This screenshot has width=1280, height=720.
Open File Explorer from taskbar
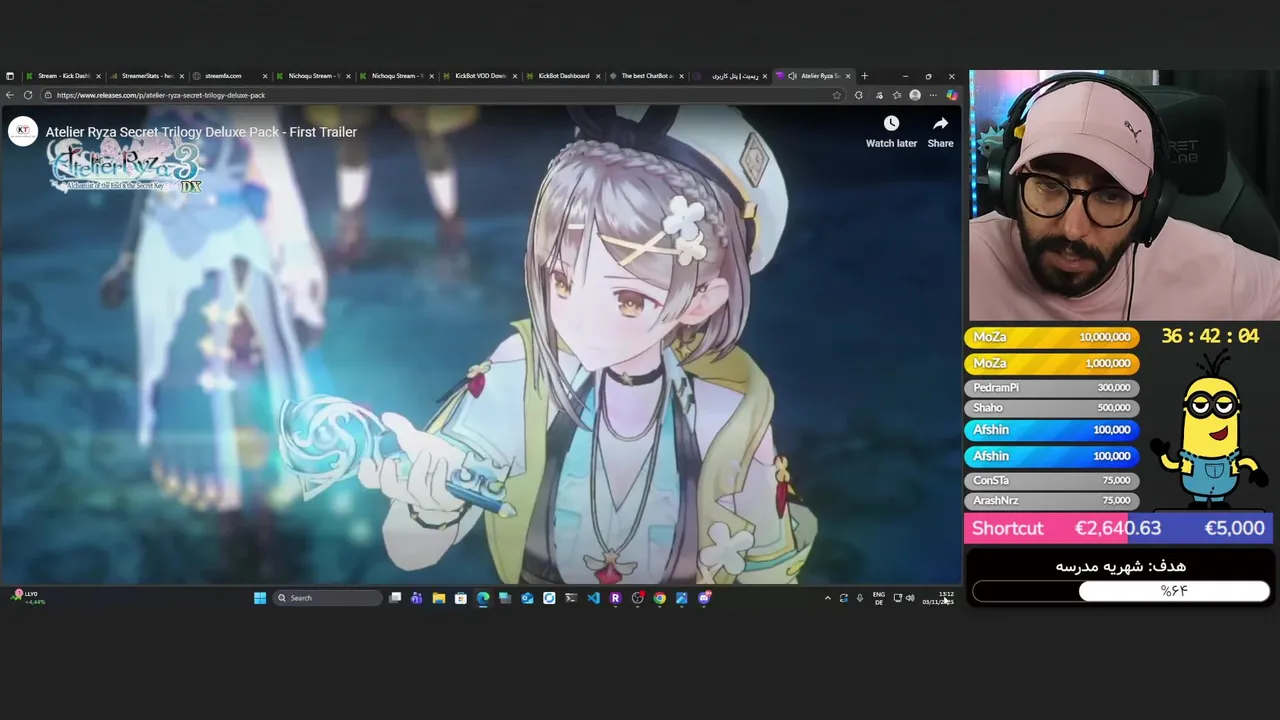439,598
